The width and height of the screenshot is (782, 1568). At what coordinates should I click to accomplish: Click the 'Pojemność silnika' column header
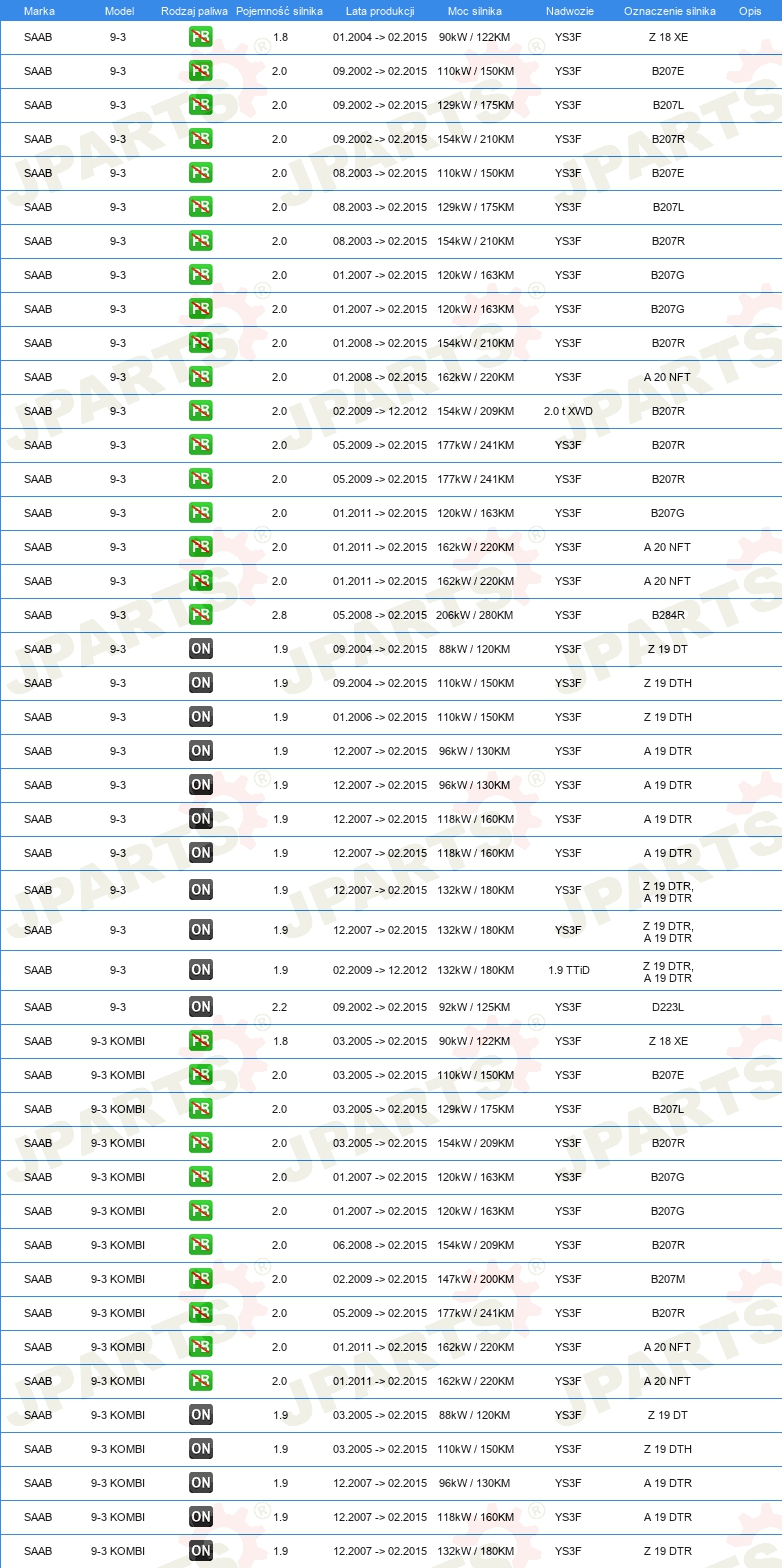(279, 11)
